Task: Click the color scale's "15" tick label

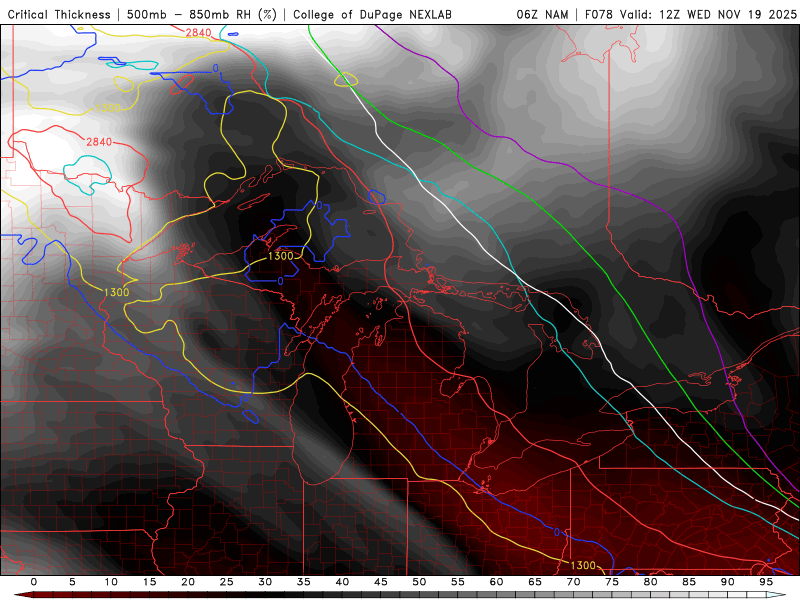Action: coord(149,582)
